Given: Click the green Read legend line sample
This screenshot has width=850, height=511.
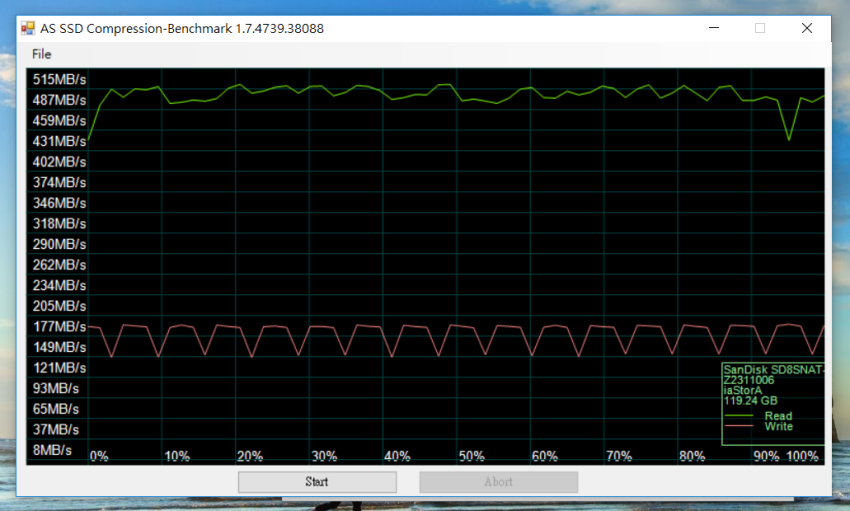Looking at the screenshot, I should pos(739,416).
